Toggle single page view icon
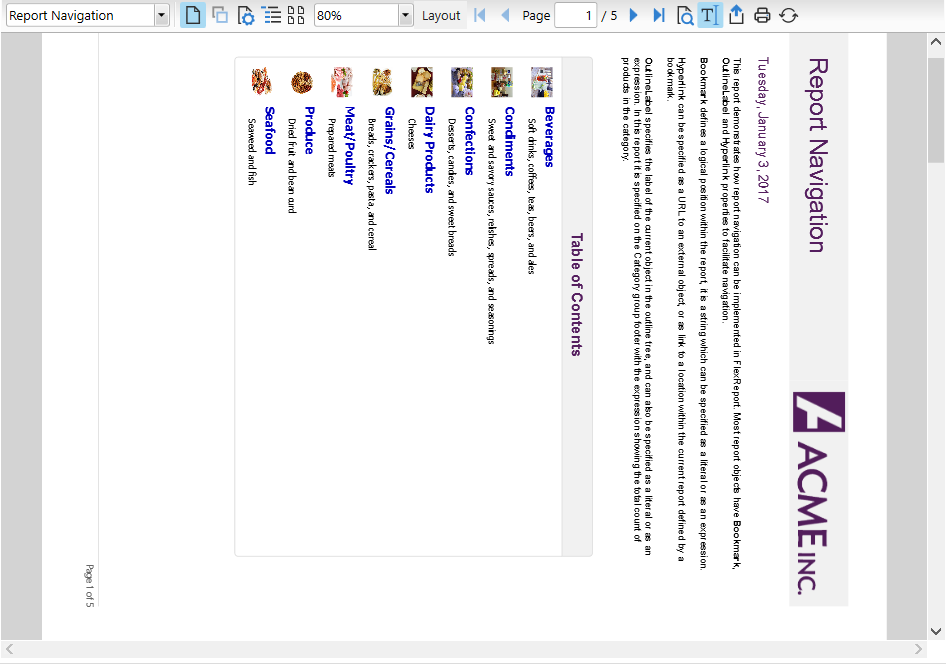The height and width of the screenshot is (664, 946). click(x=192, y=15)
